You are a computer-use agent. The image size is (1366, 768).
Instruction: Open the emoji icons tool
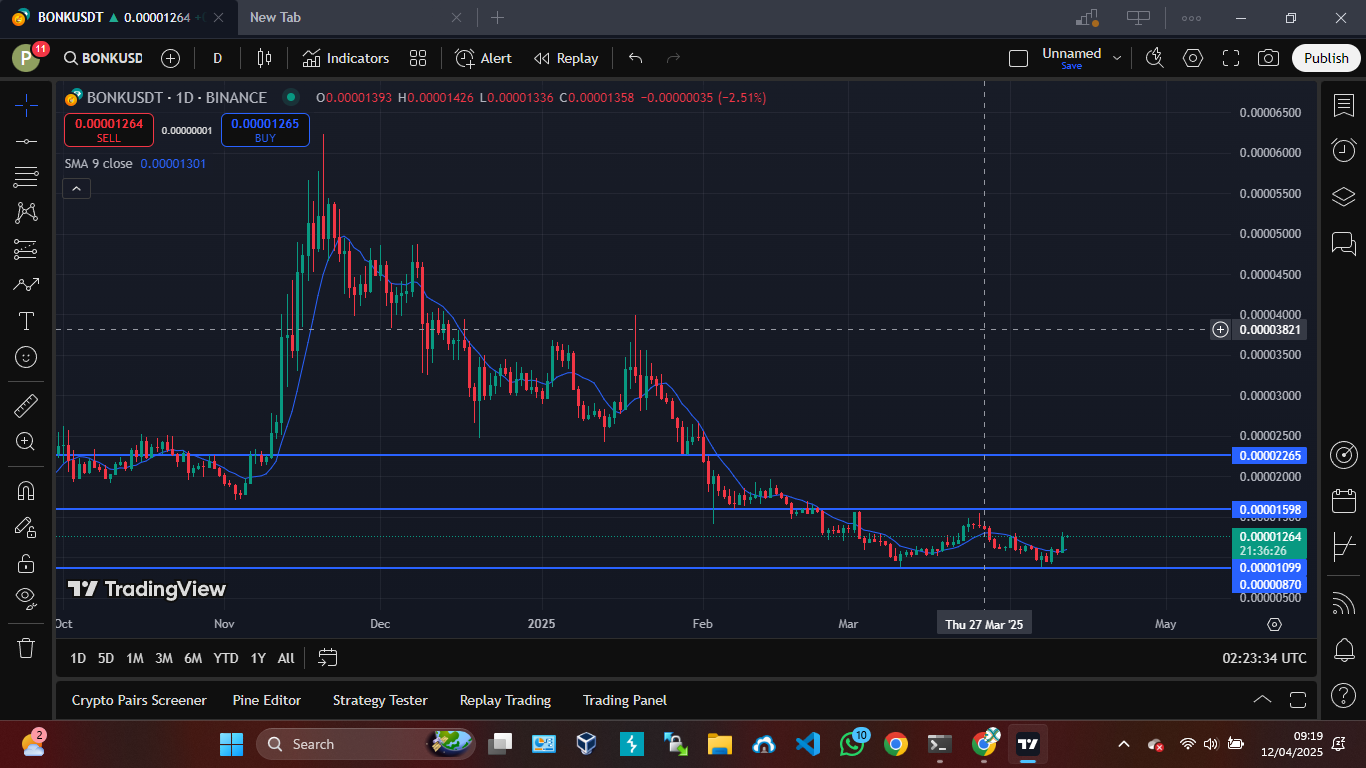coord(26,357)
